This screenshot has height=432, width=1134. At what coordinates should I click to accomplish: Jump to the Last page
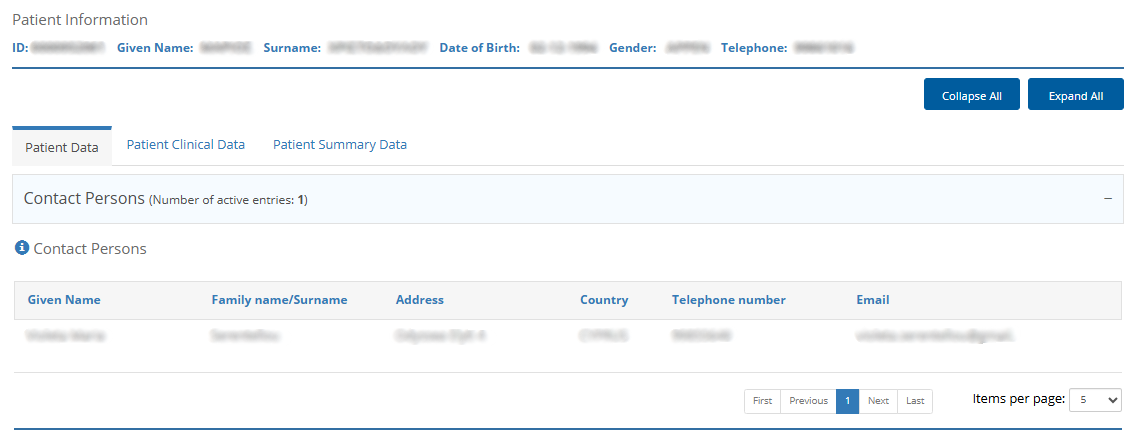click(915, 401)
